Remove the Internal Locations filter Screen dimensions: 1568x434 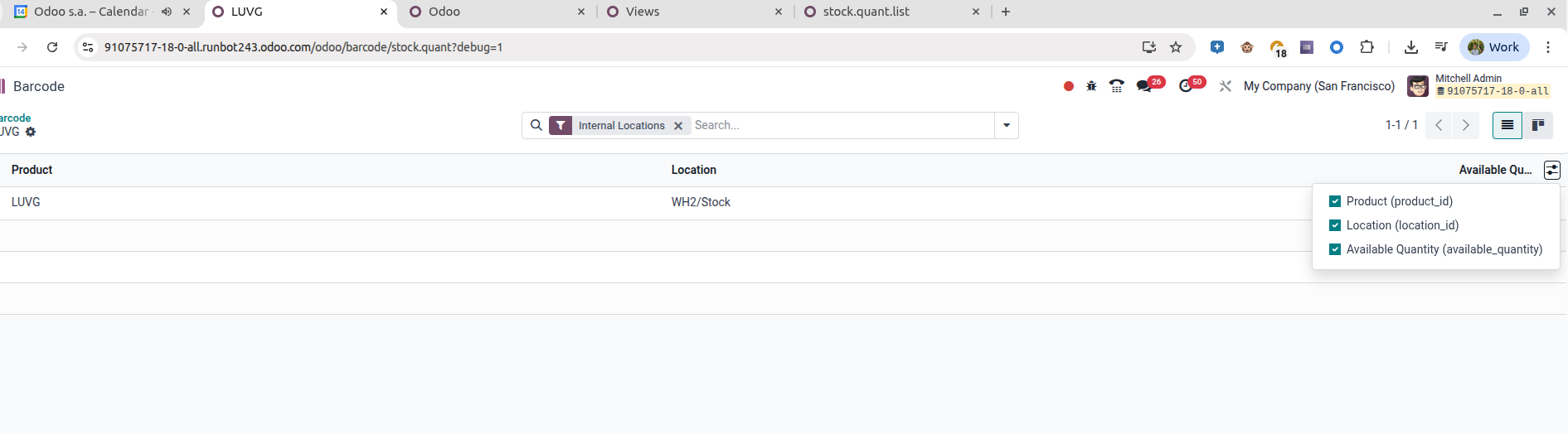point(678,126)
